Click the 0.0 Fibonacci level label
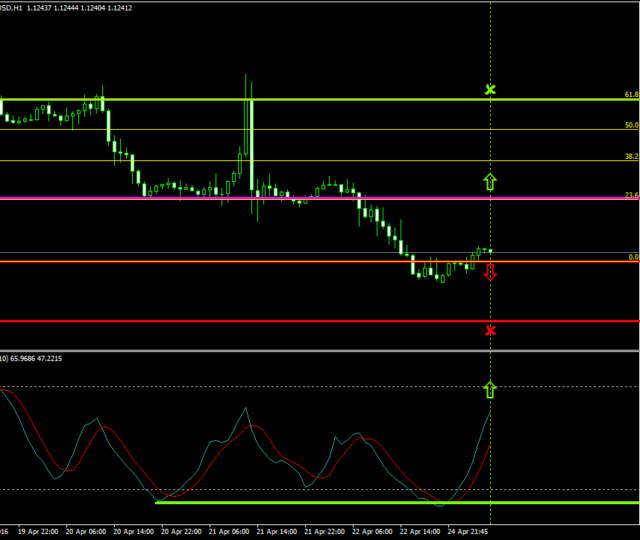This screenshot has height=540, width=640. (x=633, y=257)
